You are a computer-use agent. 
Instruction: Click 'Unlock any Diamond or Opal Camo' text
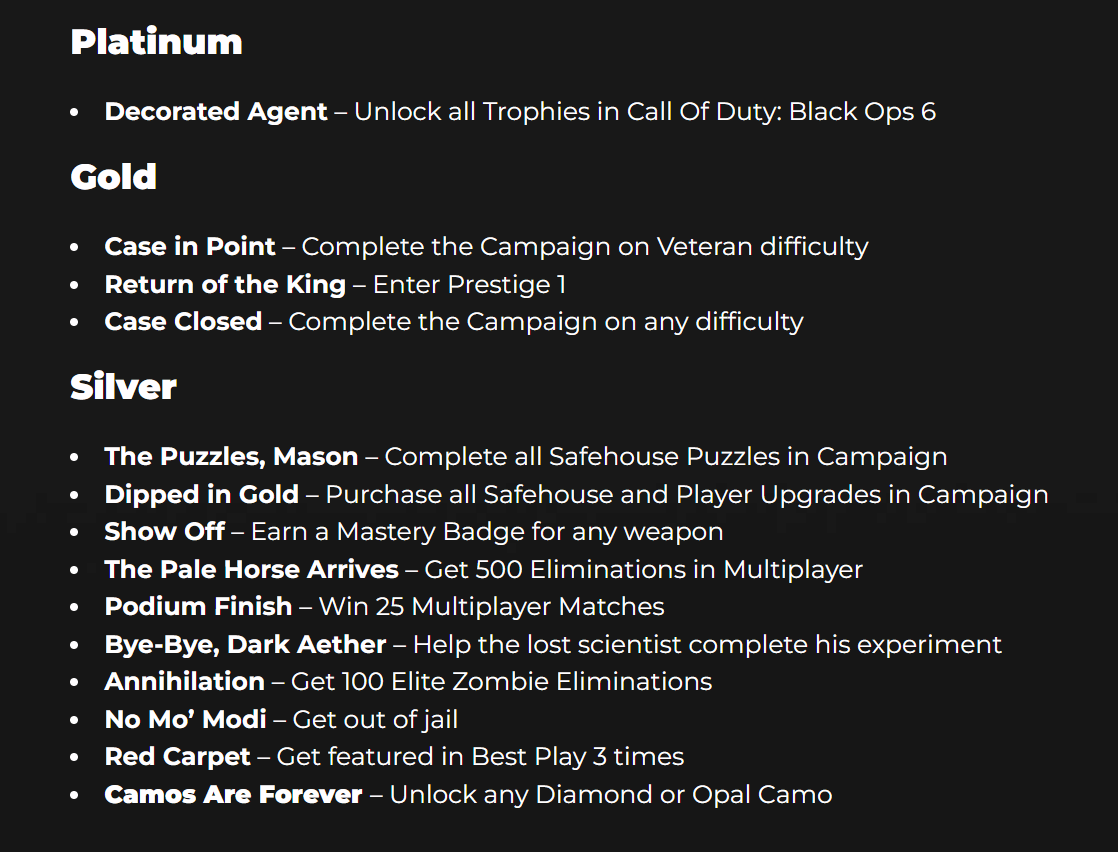pos(611,794)
